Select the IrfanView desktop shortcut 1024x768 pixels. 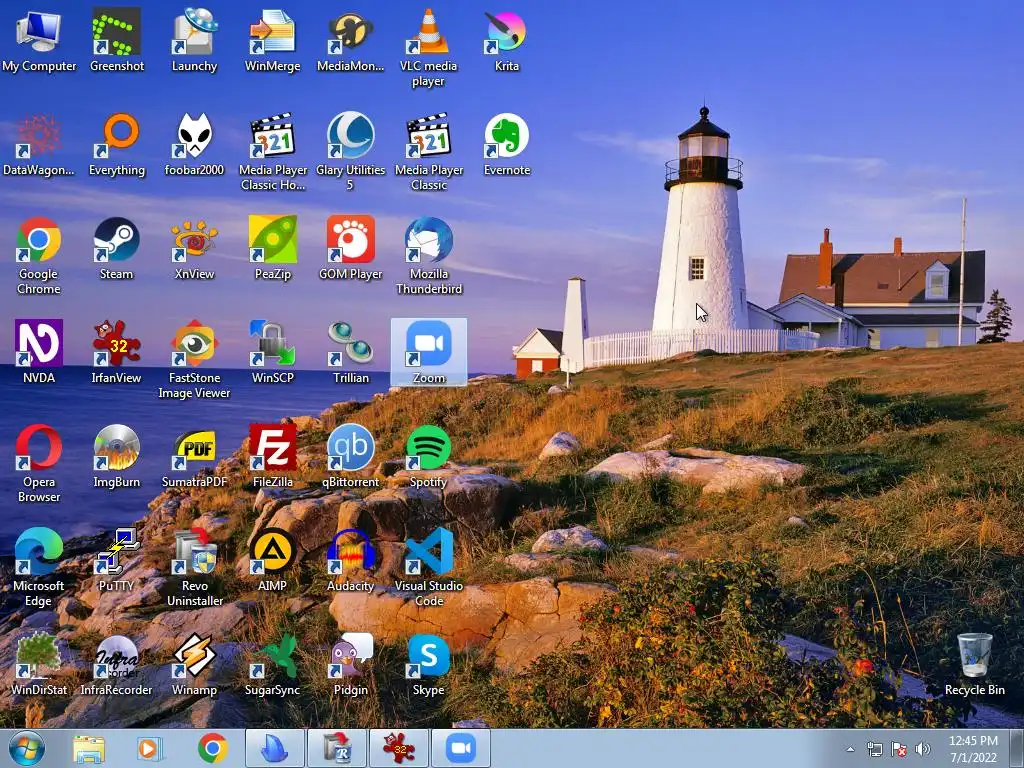click(116, 353)
